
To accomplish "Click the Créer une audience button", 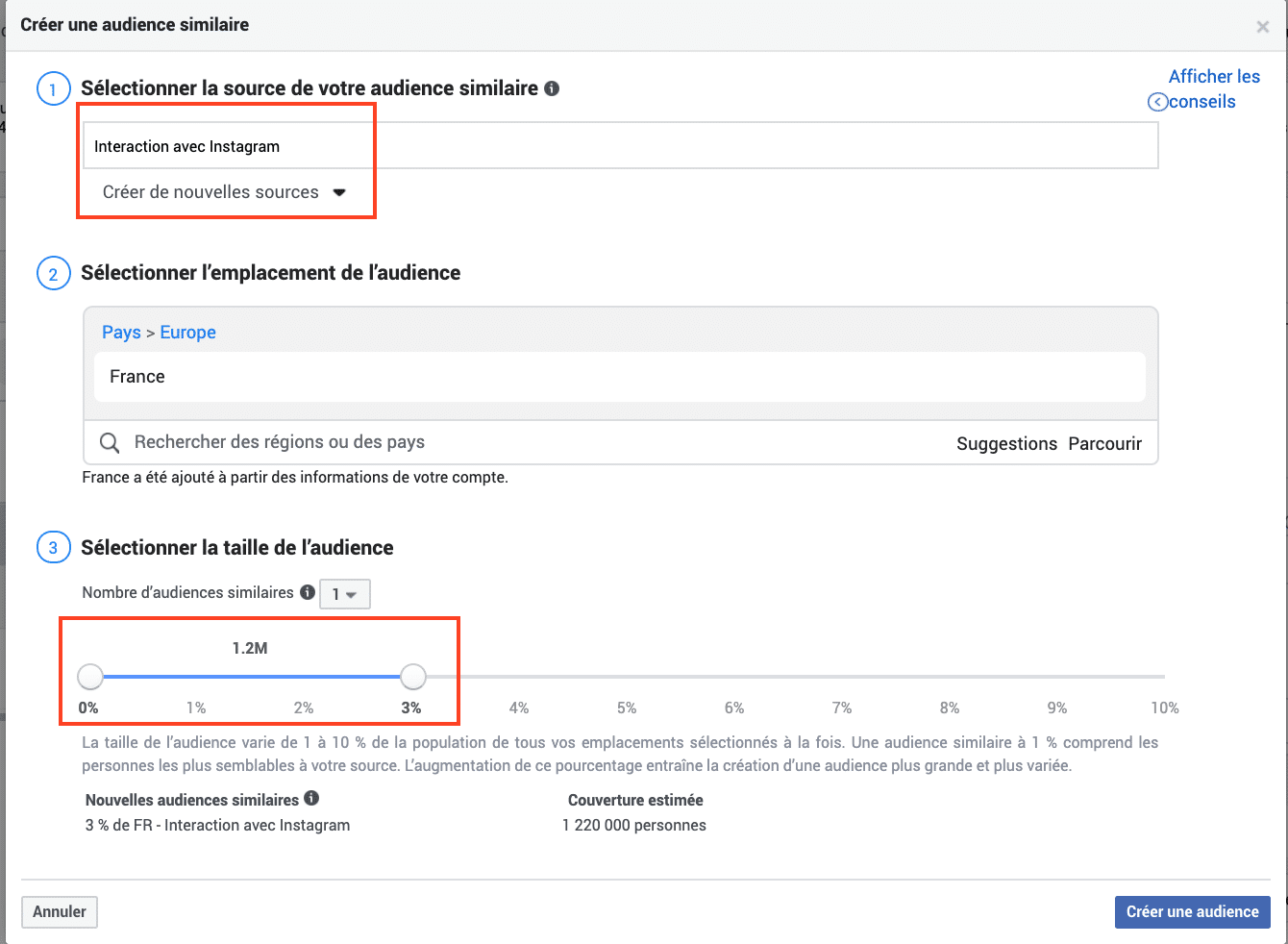I will [x=1192, y=911].
